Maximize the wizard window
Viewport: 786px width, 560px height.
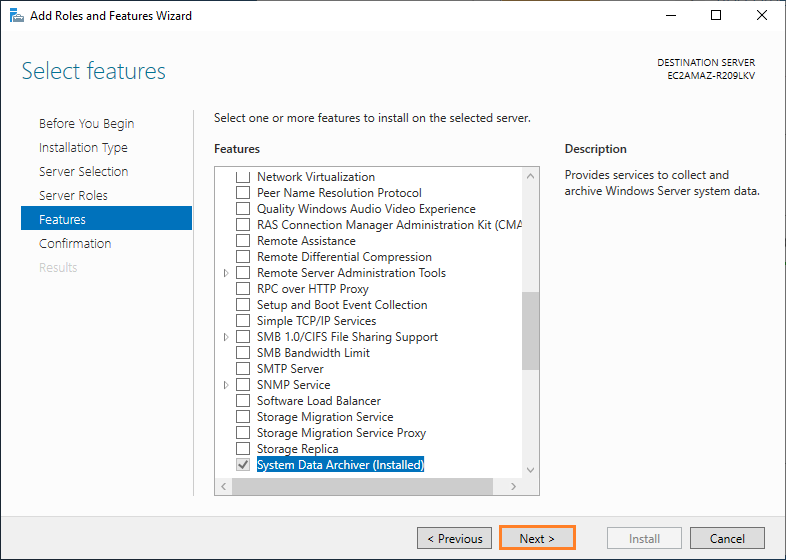[x=716, y=16]
